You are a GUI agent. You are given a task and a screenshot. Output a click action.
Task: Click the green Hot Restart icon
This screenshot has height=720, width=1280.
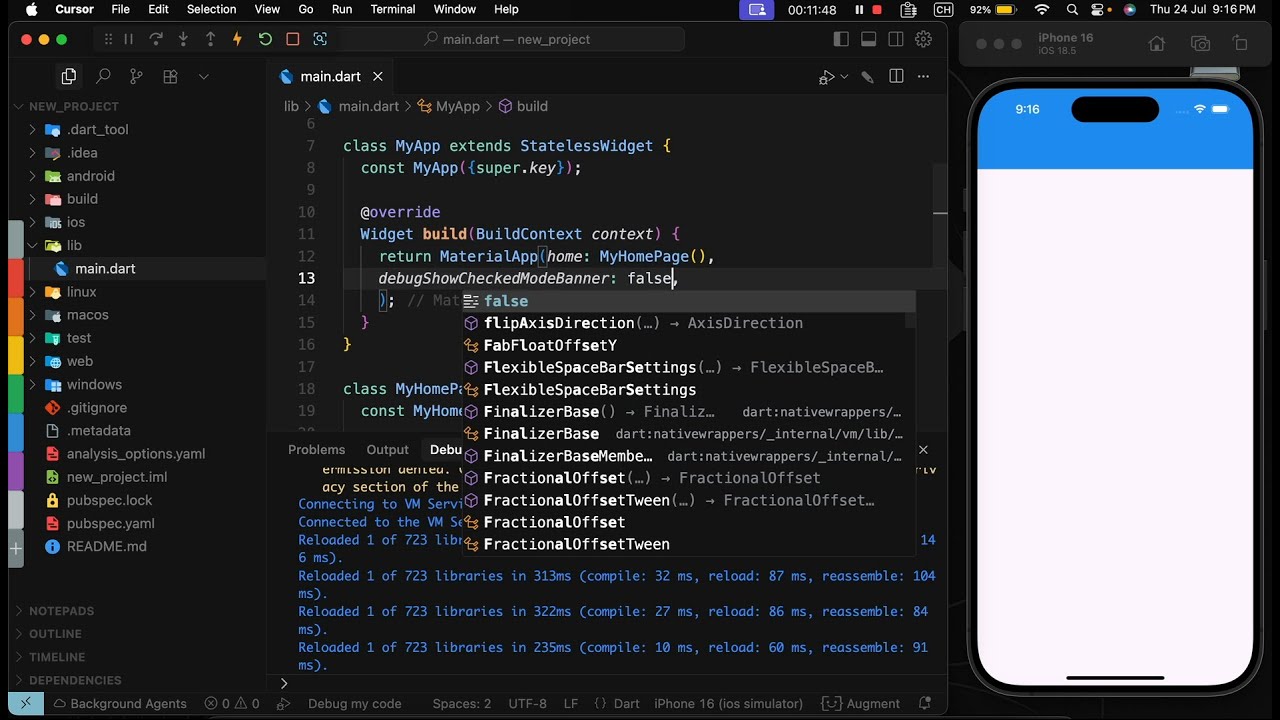(x=265, y=39)
